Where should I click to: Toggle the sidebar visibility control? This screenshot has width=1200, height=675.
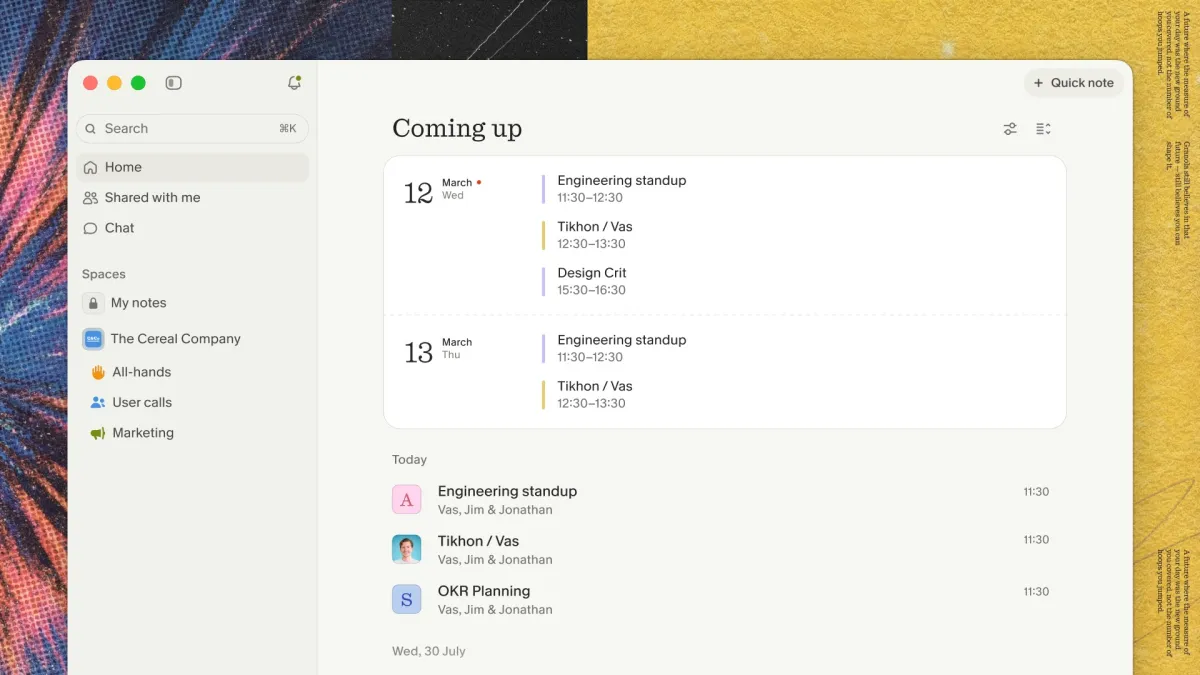point(173,83)
